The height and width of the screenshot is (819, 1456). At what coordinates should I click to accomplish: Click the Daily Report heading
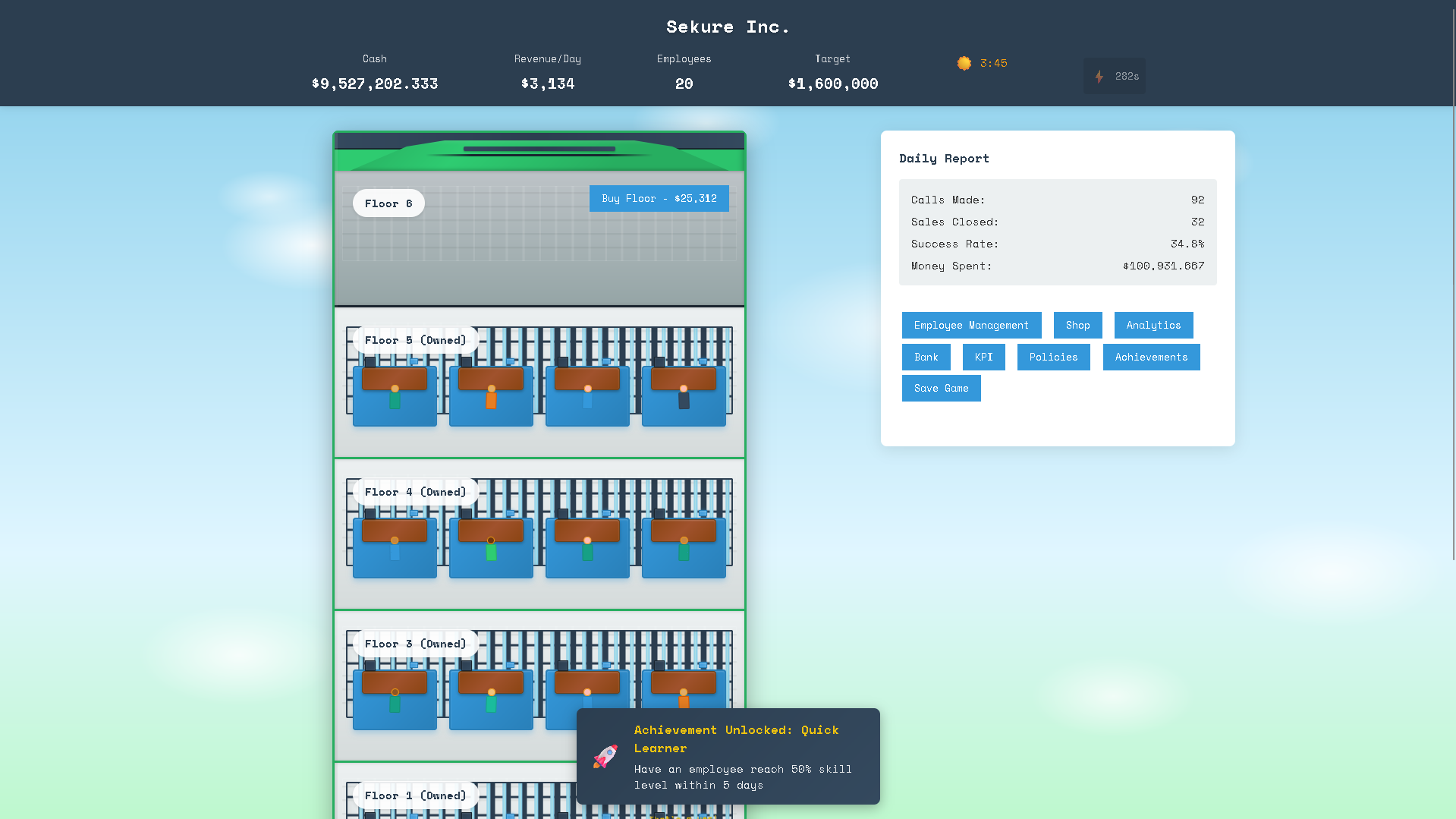point(944,158)
